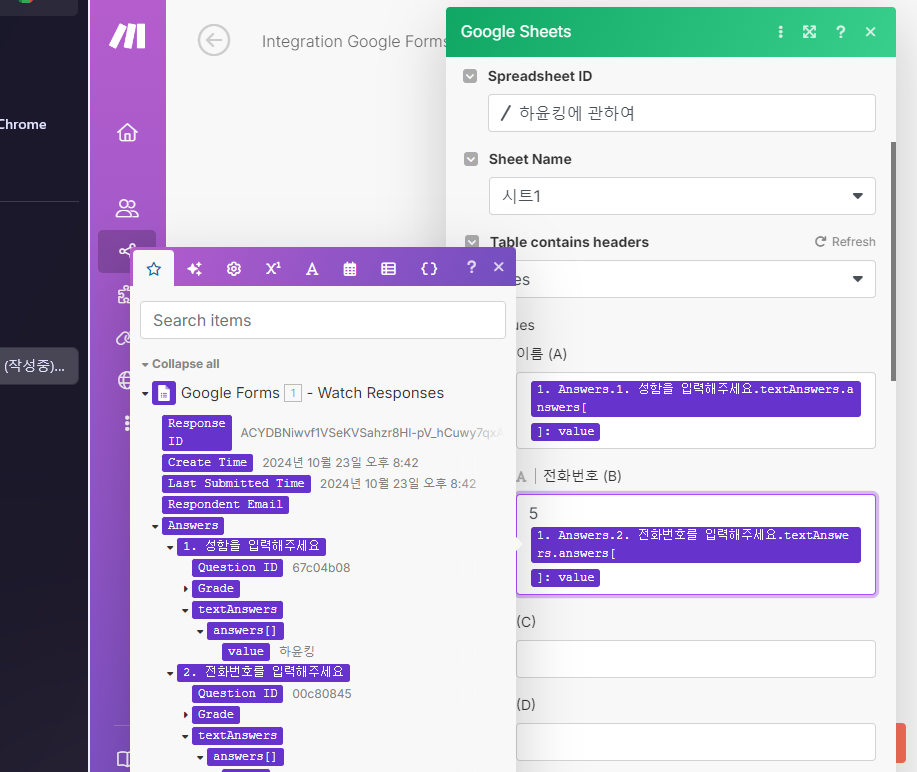
Task: Open help for the Google Sheets module
Action: pyautogui.click(x=840, y=32)
